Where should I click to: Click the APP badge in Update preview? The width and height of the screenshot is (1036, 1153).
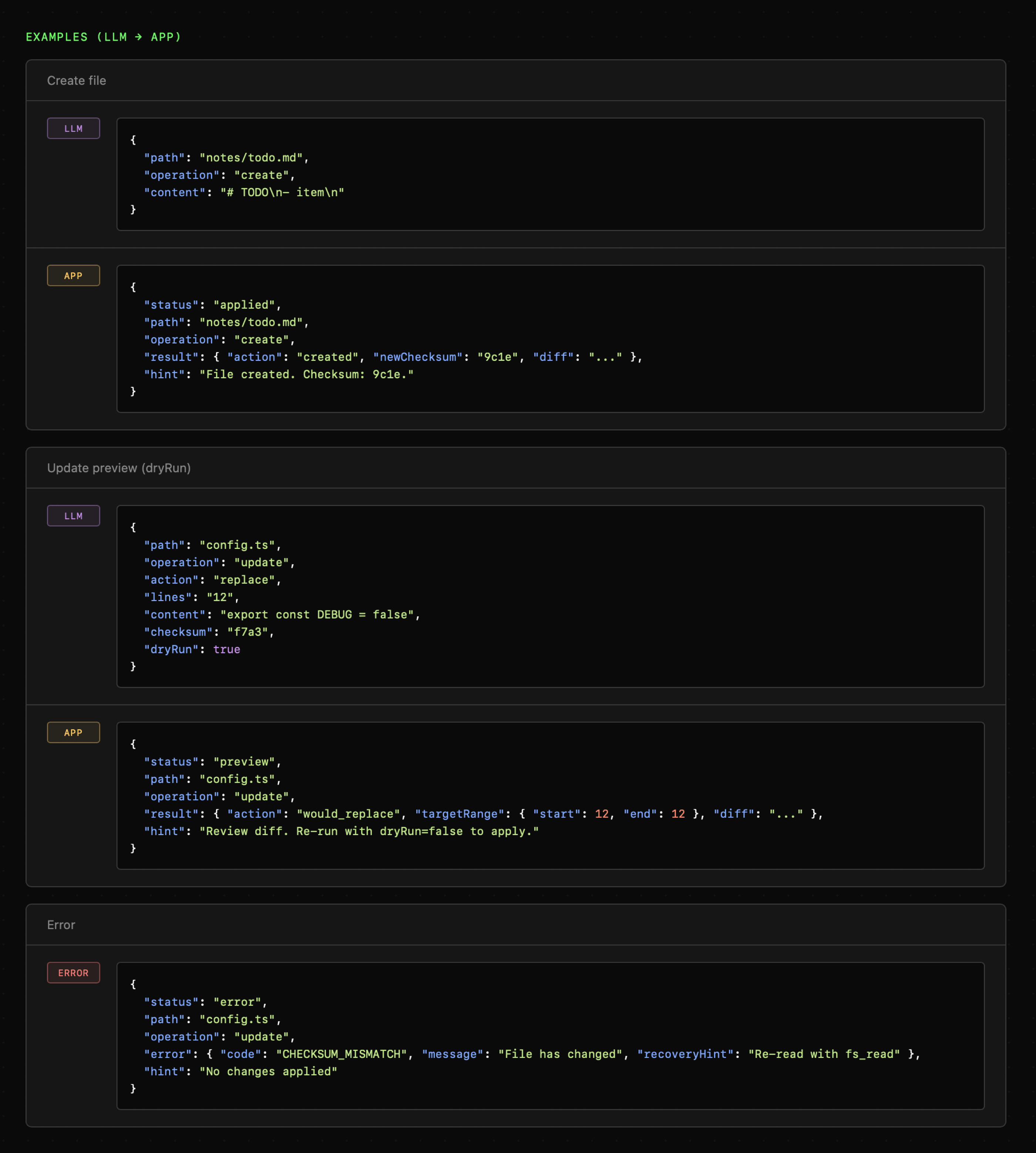click(x=73, y=733)
